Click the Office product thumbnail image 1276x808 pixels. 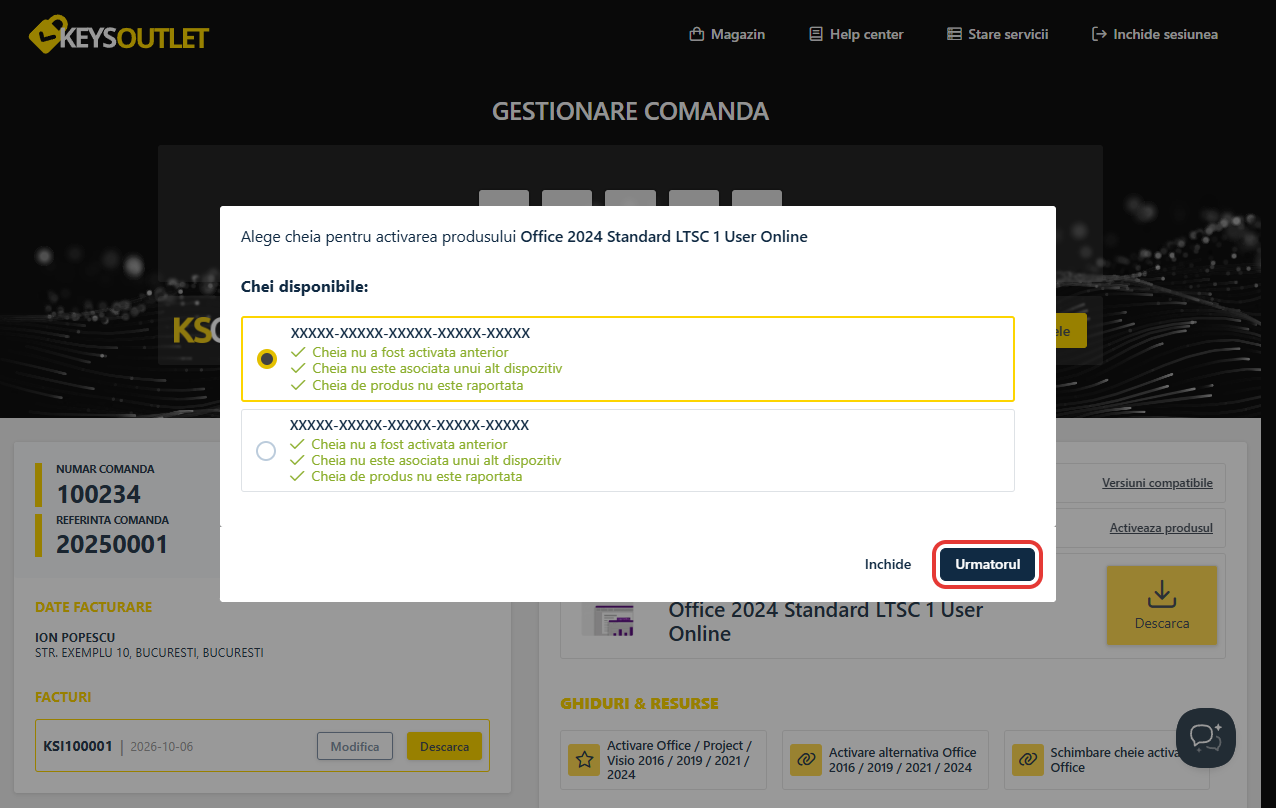[x=609, y=621]
